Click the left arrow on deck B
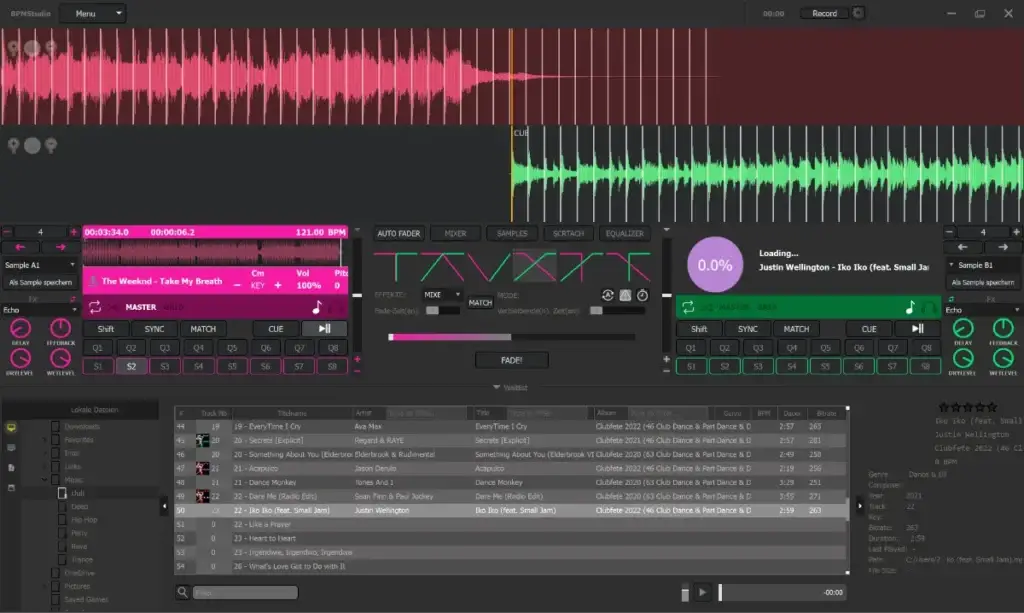This screenshot has width=1024, height=613. click(962, 247)
